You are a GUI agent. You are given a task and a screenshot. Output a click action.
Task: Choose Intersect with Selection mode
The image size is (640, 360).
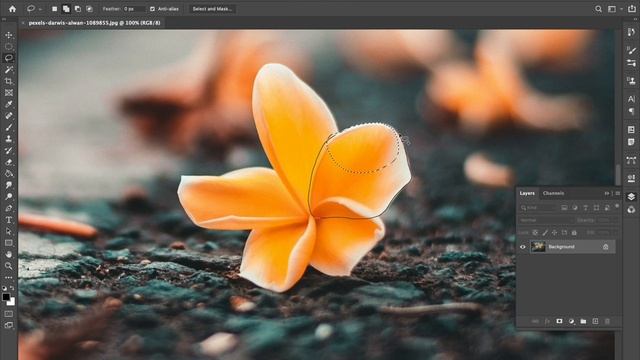coord(89,9)
